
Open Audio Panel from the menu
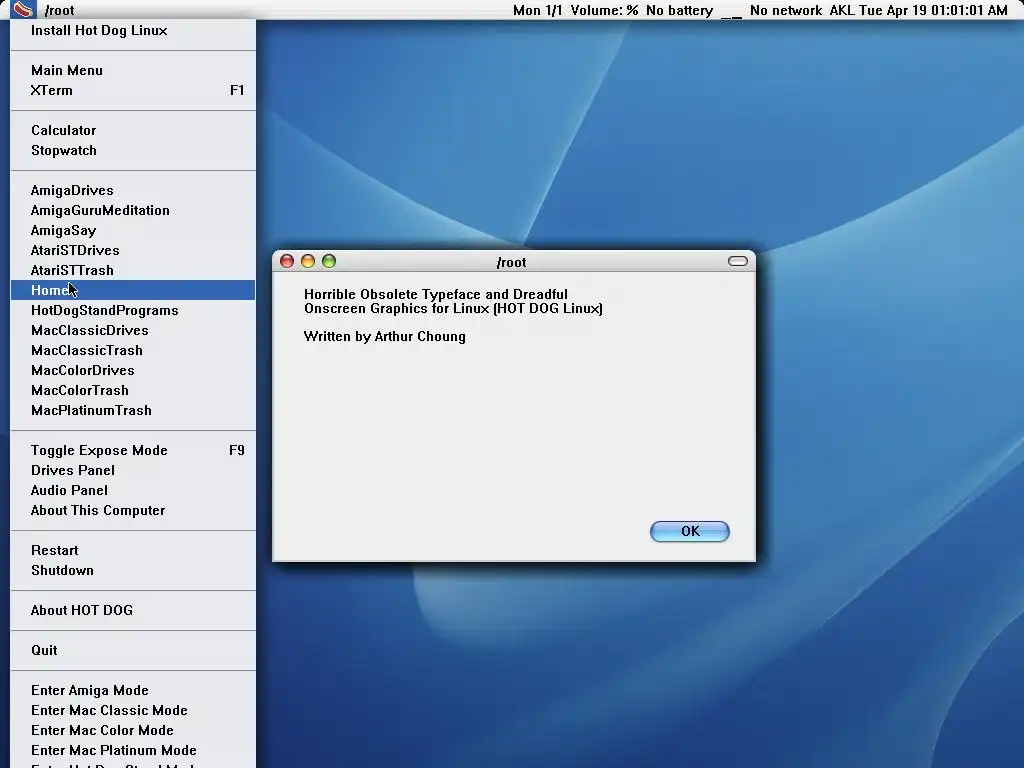pyautogui.click(x=133, y=490)
